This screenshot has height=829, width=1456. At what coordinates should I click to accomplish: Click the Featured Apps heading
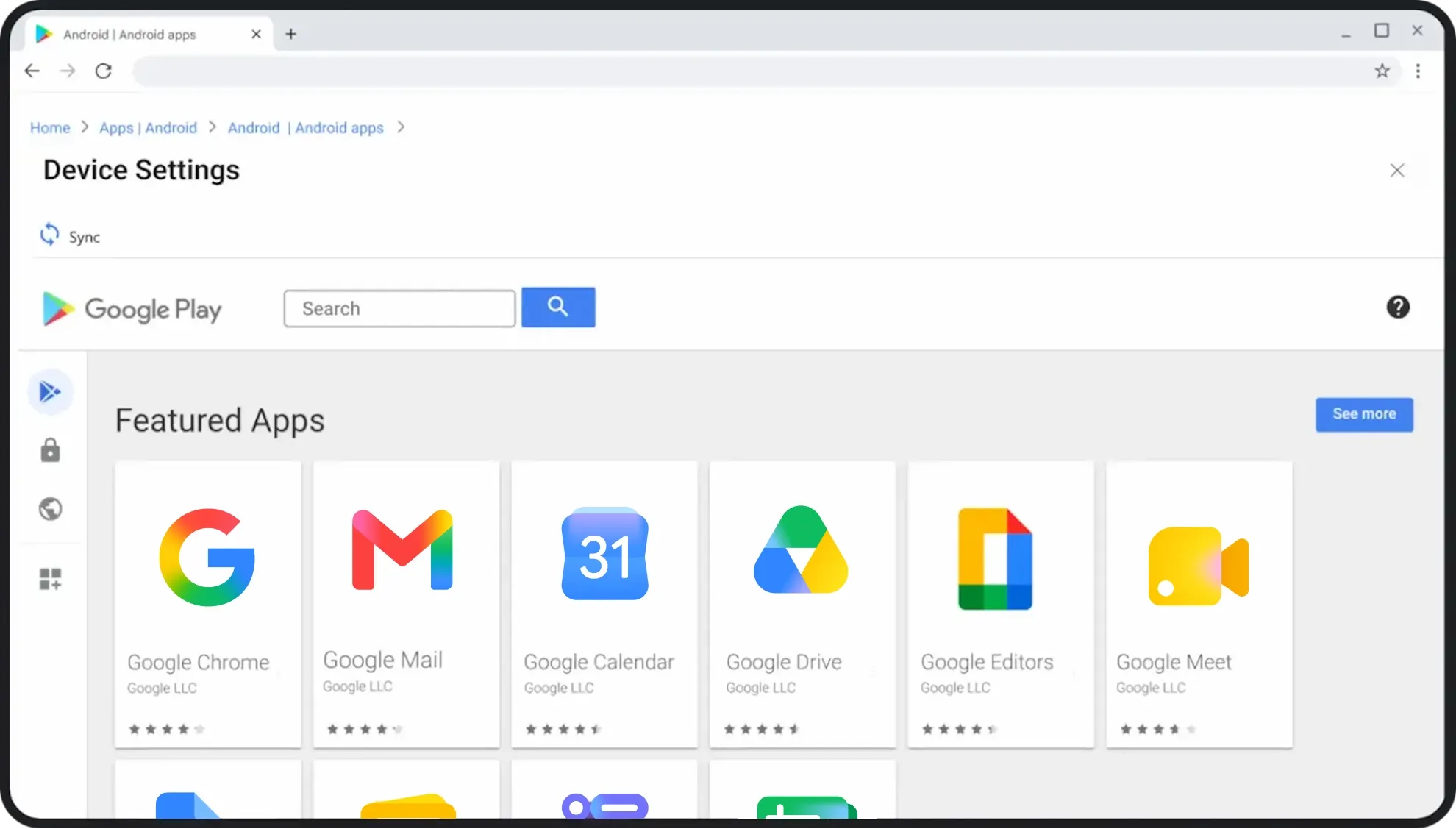[x=220, y=421]
